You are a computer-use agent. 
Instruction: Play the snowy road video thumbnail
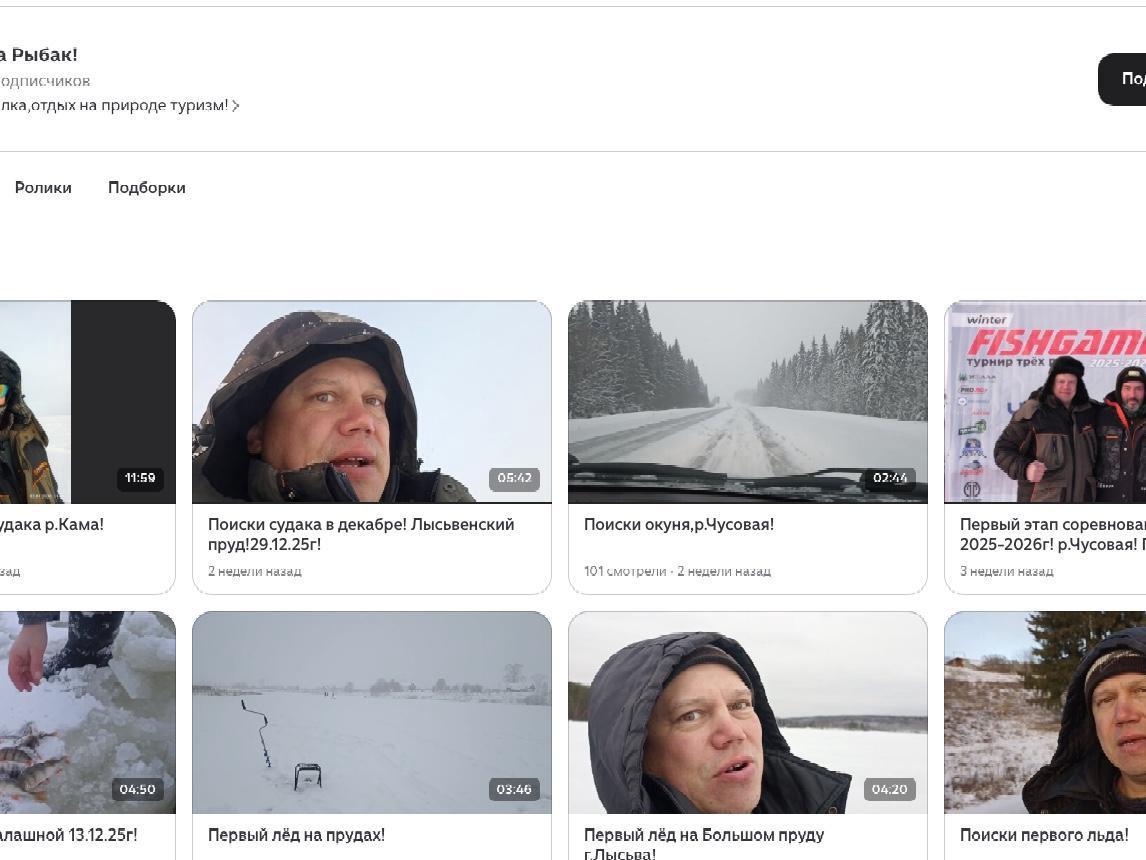coord(747,402)
